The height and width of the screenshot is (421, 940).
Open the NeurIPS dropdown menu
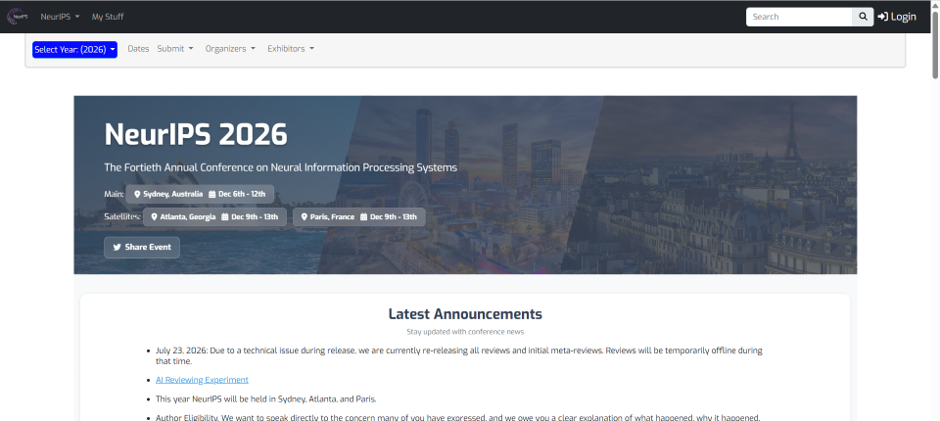click(x=60, y=17)
